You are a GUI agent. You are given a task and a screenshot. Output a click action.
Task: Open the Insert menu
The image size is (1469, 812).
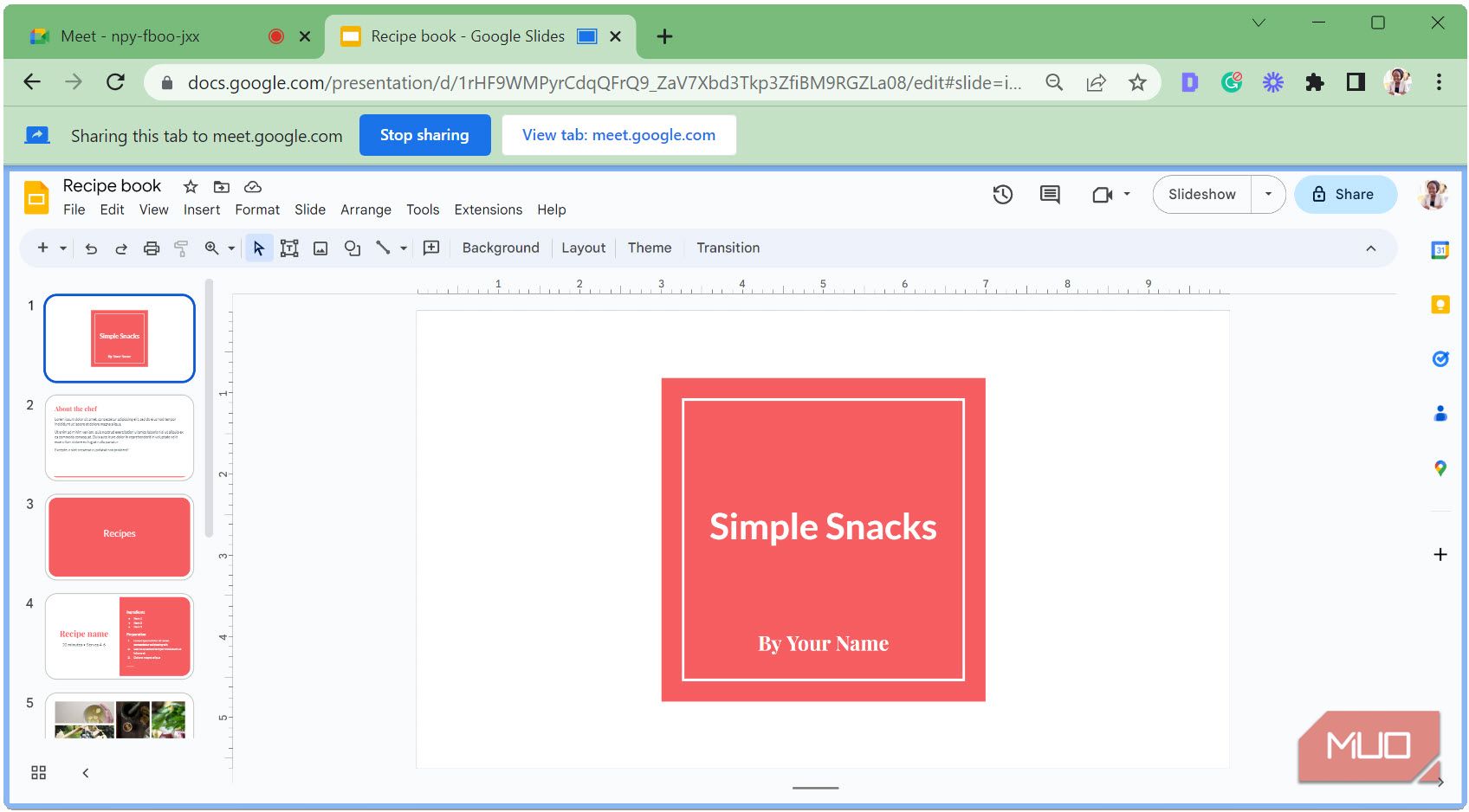pos(202,209)
